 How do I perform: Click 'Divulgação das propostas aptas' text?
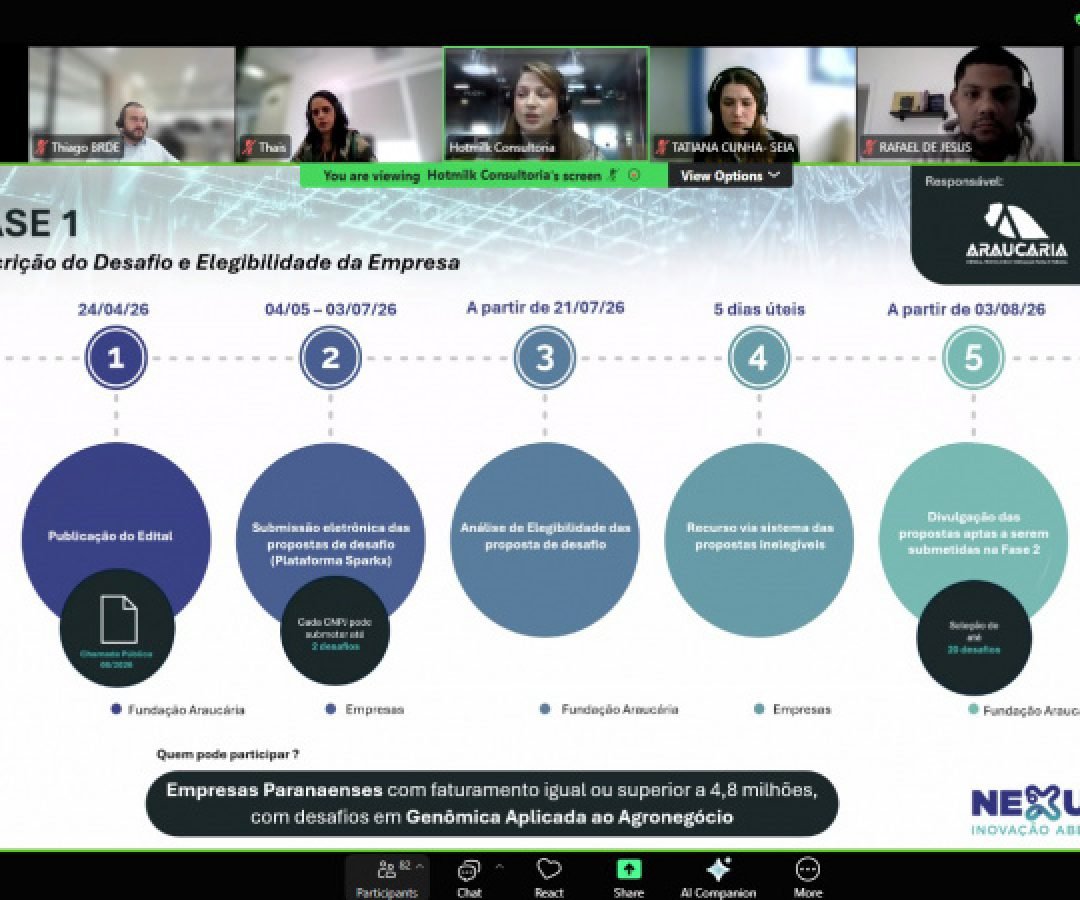973,533
